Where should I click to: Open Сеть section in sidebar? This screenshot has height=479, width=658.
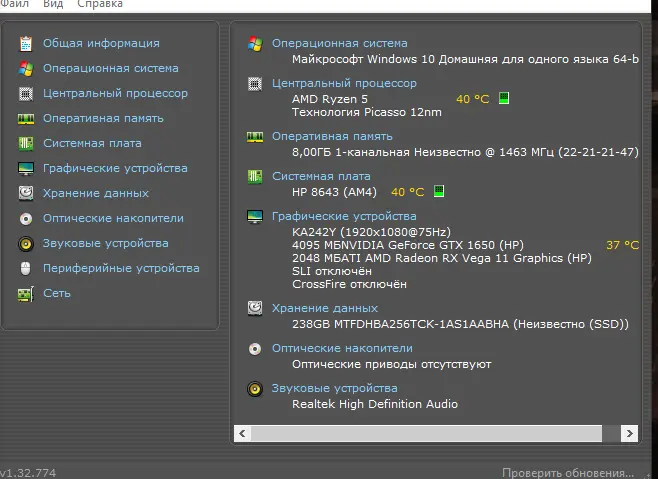tap(57, 293)
